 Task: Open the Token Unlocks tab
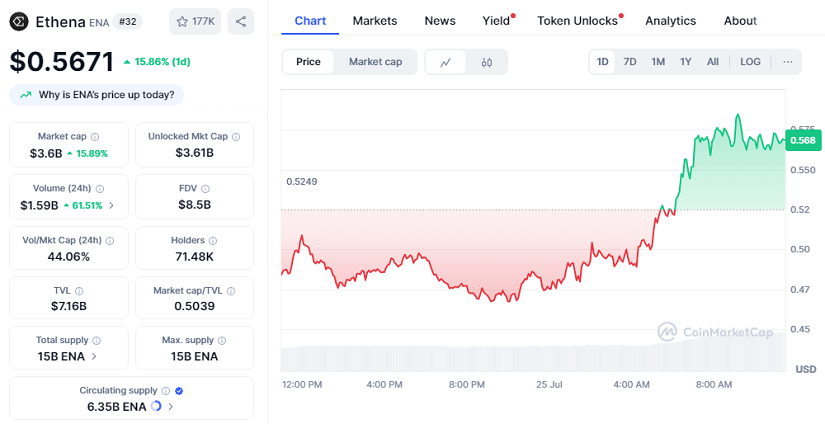pyautogui.click(x=577, y=21)
